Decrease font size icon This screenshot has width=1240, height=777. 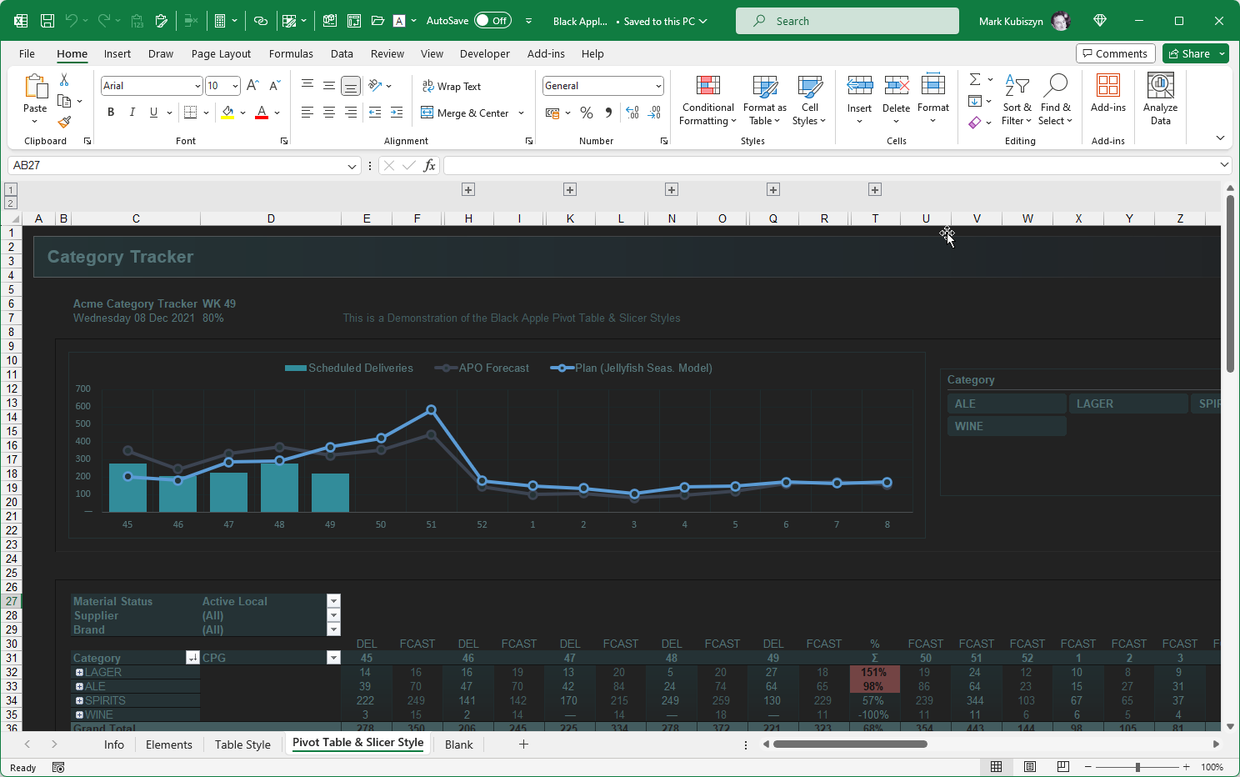tap(275, 86)
